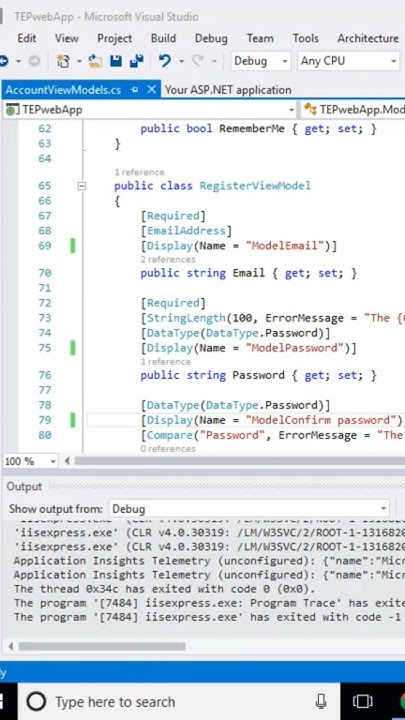The image size is (405, 720).
Task: Click the Open File folder icon
Action: [x=96, y=61]
